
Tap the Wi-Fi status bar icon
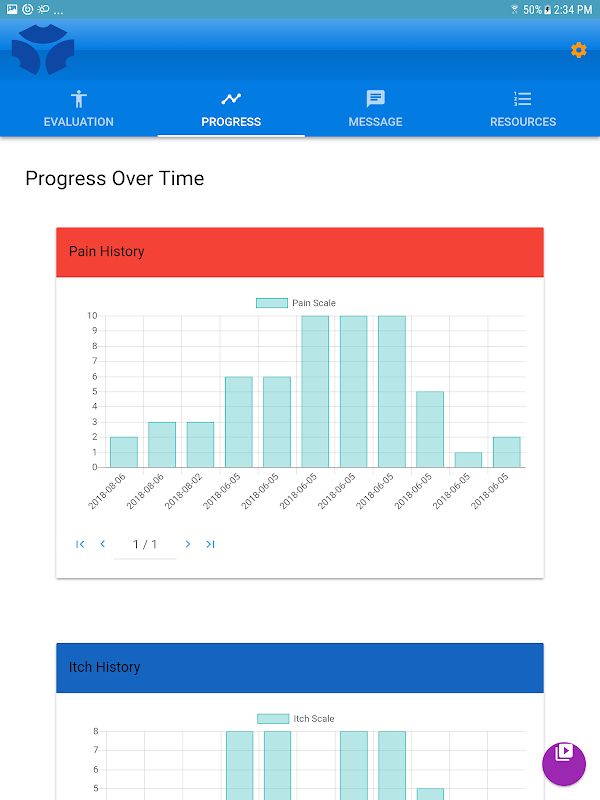(514, 9)
